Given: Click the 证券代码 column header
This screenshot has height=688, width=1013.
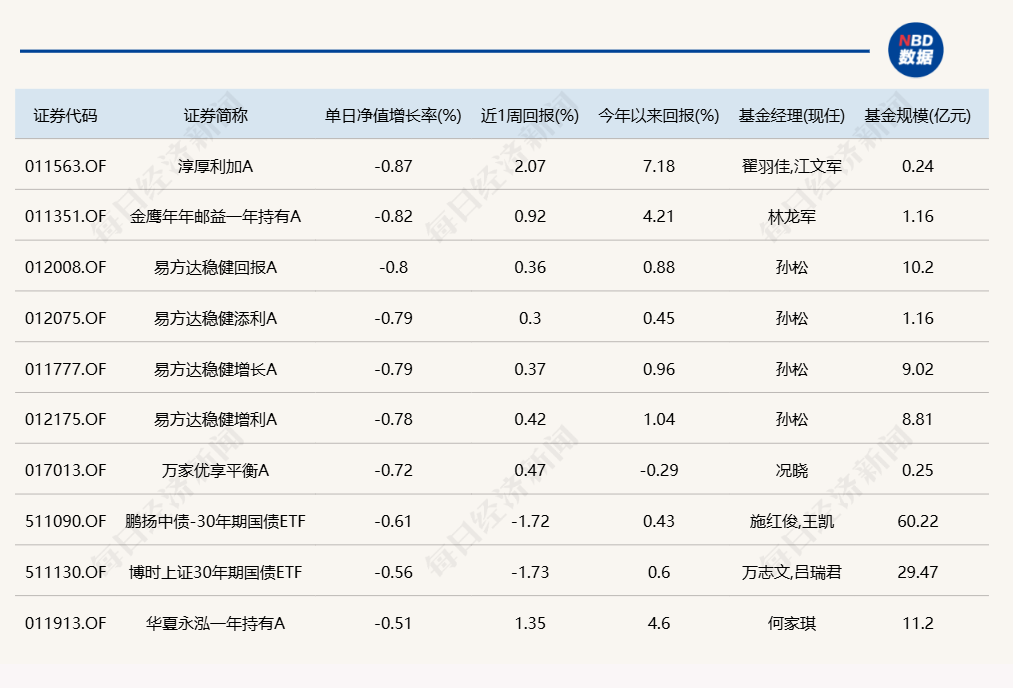Looking at the screenshot, I should [x=66, y=115].
